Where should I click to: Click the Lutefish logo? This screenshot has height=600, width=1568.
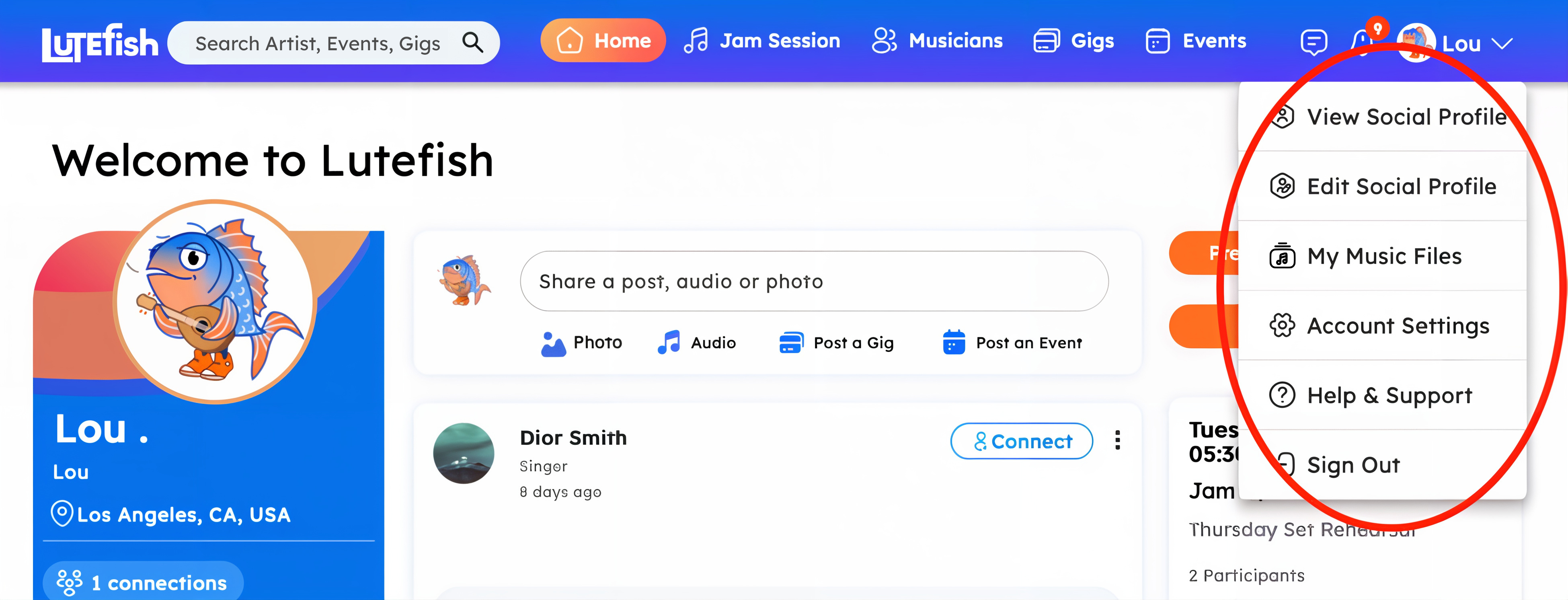(100, 43)
